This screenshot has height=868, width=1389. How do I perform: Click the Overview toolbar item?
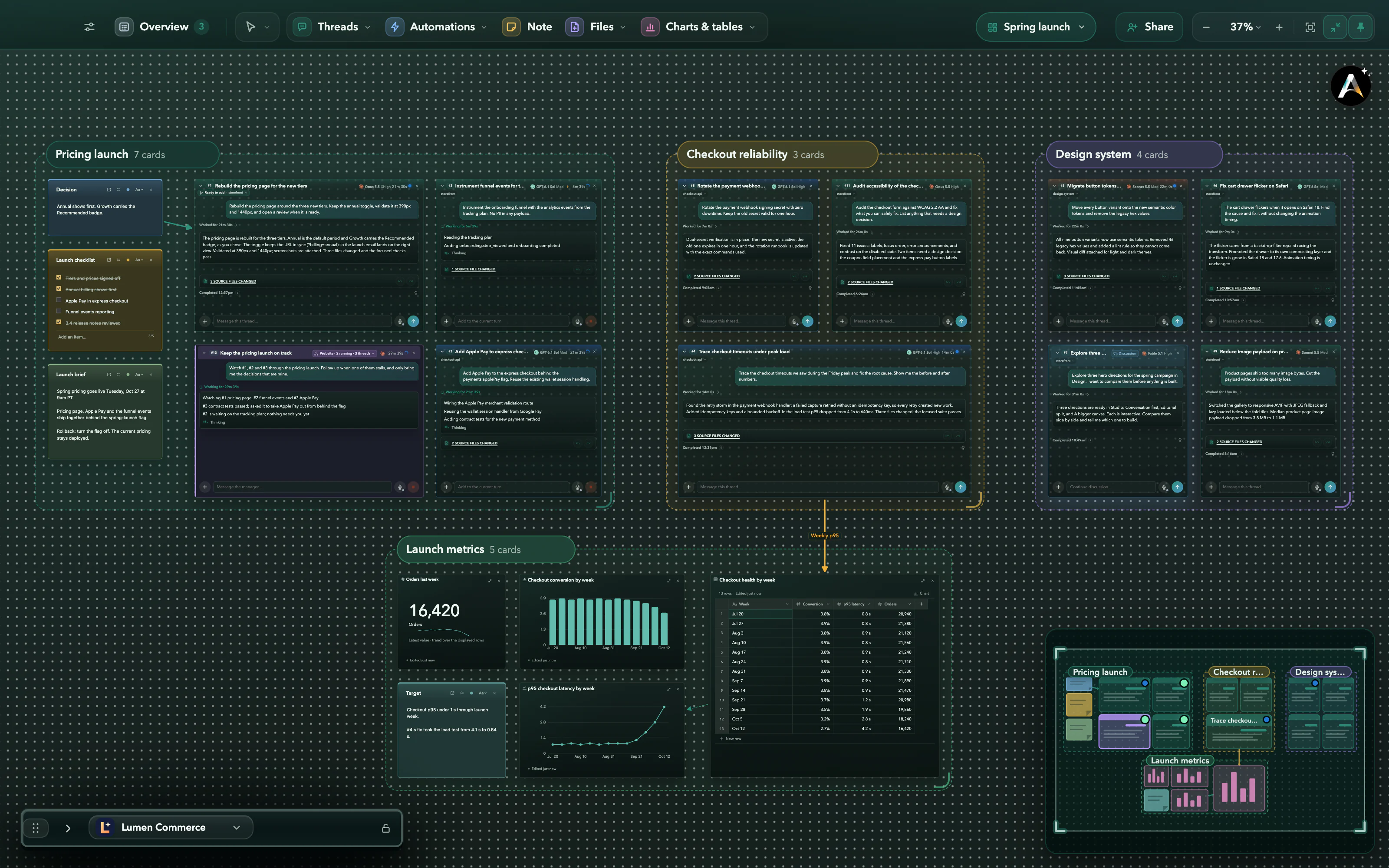[x=162, y=27]
